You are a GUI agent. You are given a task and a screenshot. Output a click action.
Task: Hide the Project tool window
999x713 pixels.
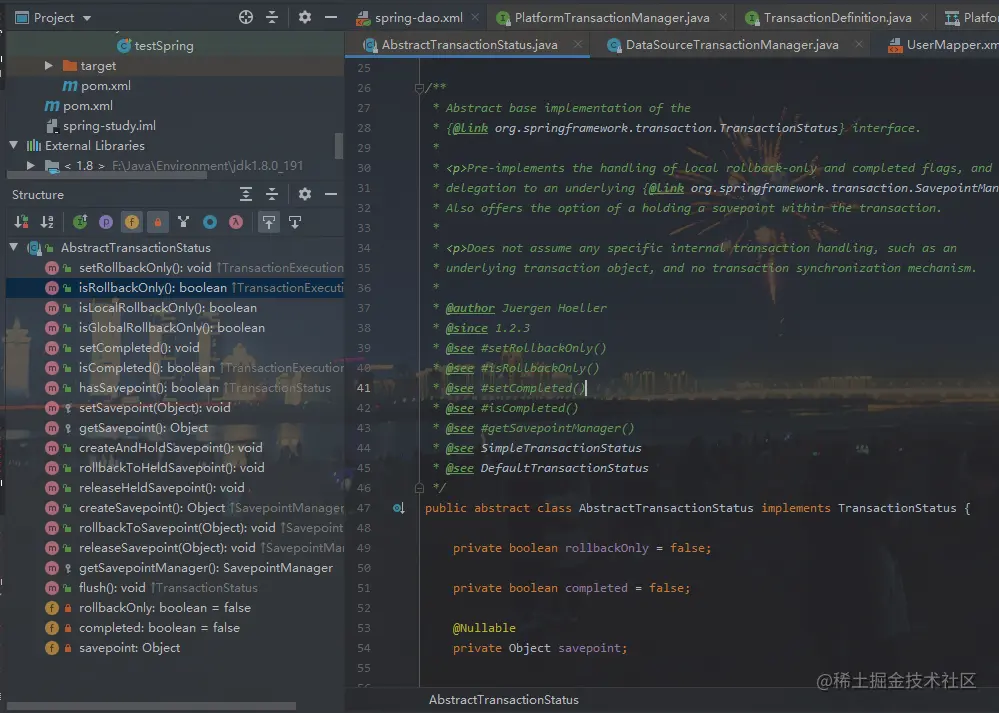(331, 17)
